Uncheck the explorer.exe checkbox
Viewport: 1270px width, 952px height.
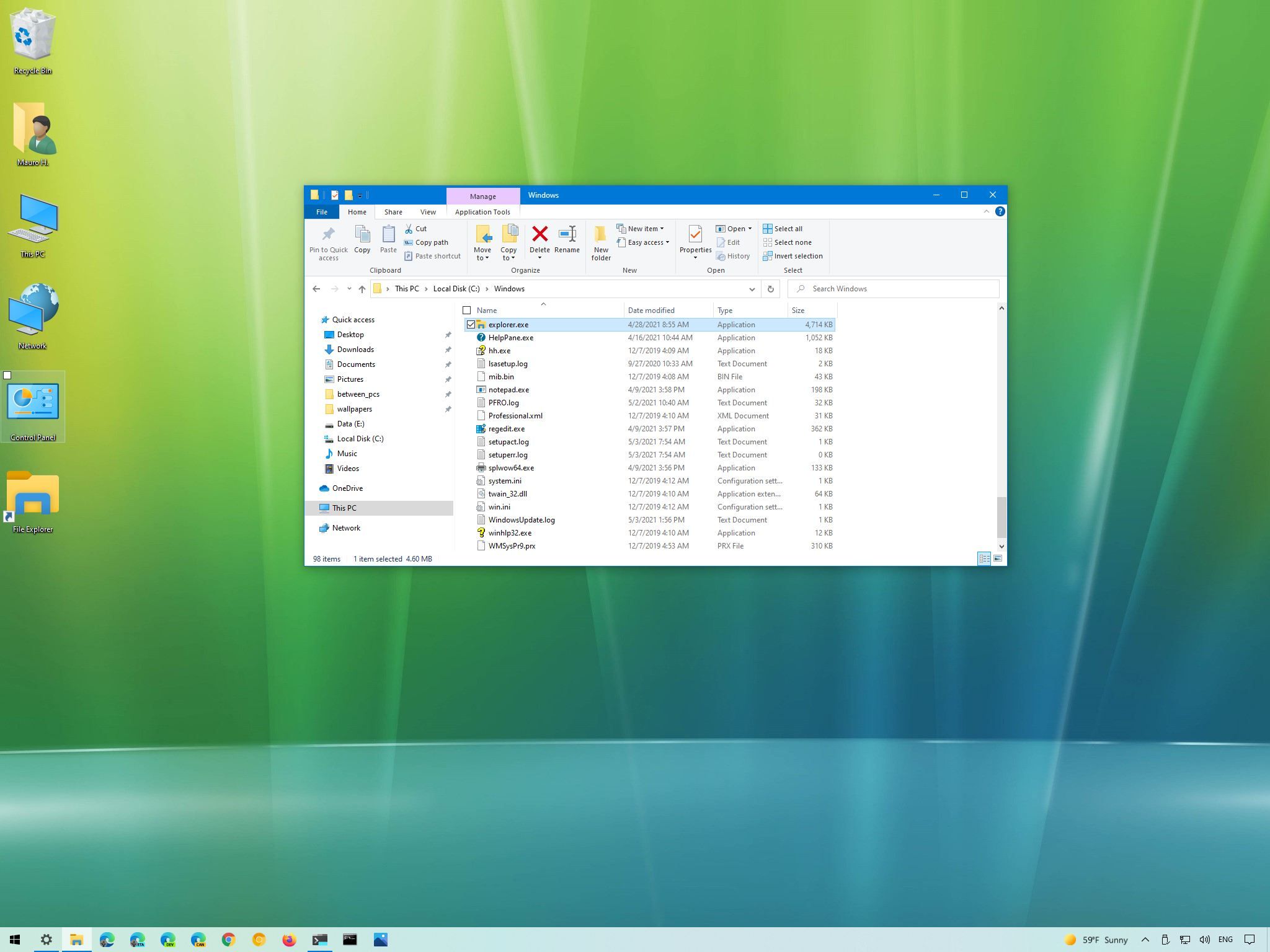coord(471,324)
